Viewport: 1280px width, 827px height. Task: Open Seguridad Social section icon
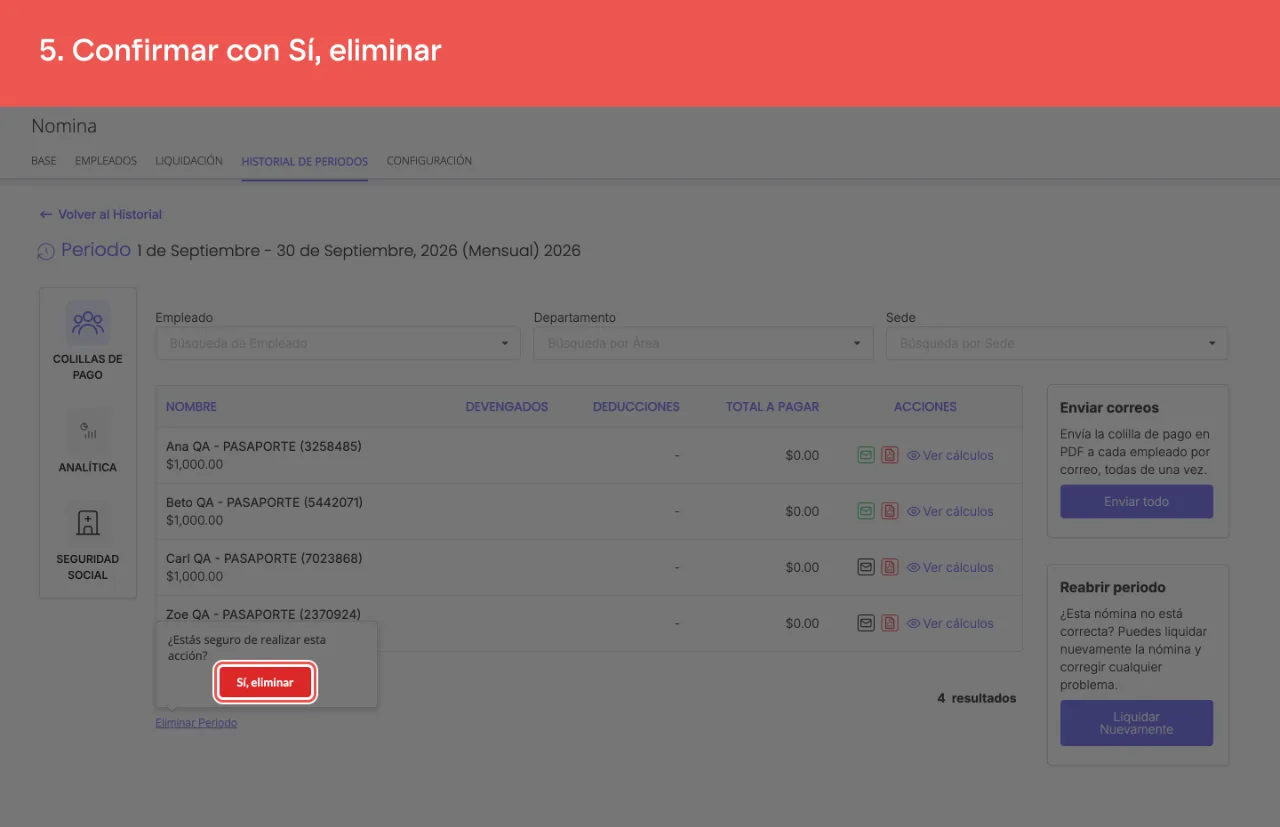click(x=88, y=522)
